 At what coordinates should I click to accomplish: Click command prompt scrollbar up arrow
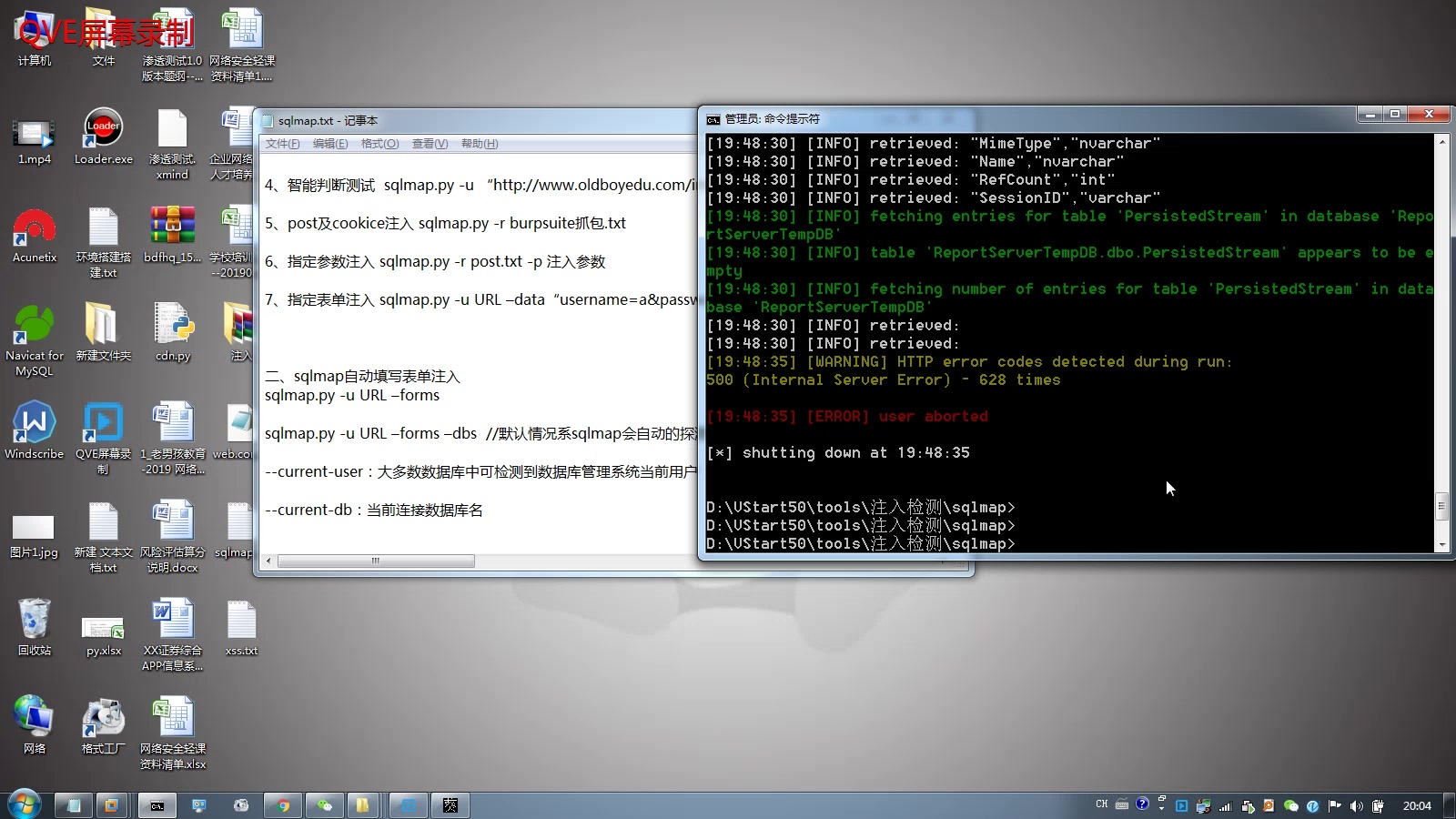[1441, 142]
